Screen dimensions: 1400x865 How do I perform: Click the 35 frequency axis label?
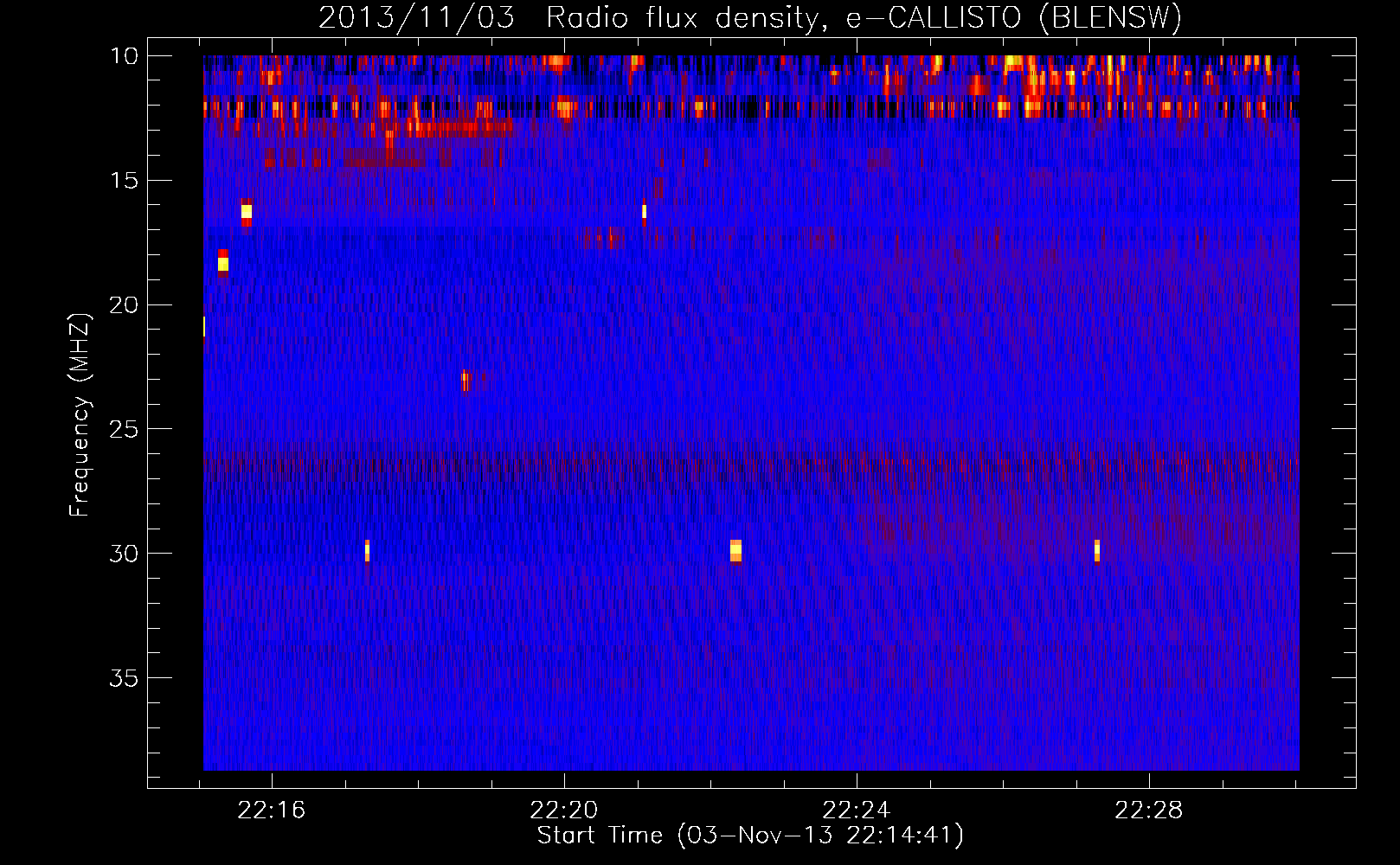(x=124, y=678)
